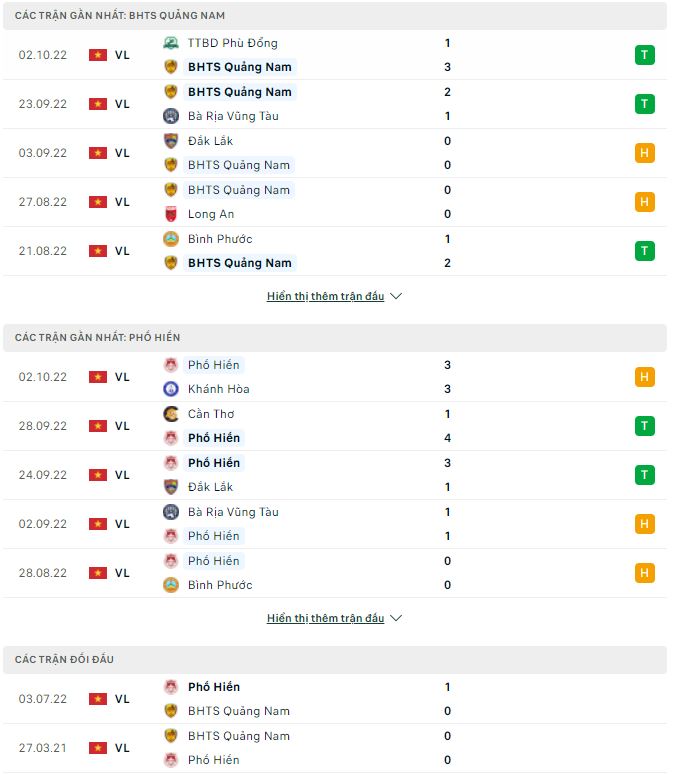Open the Khánh Hòa team name
This screenshot has height=774, width=677.
click(218, 389)
